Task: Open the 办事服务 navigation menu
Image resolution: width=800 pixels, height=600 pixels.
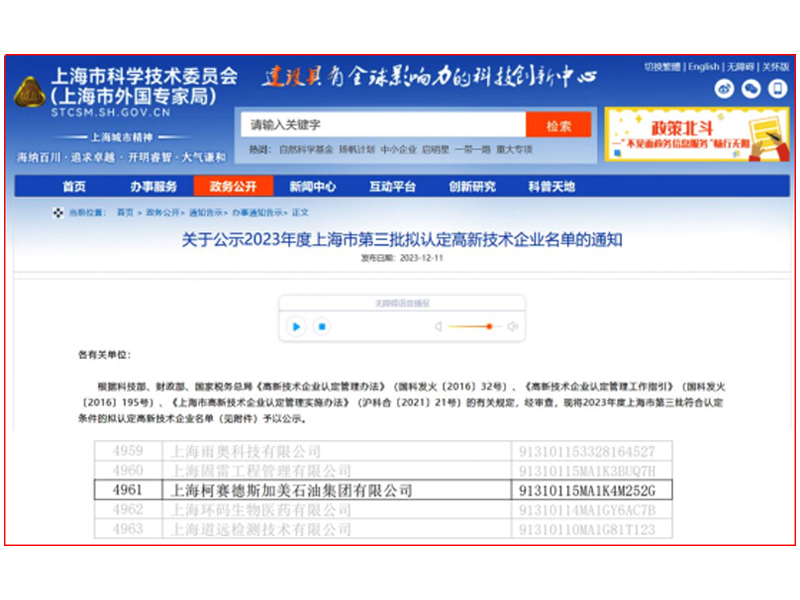Action: tap(153, 187)
